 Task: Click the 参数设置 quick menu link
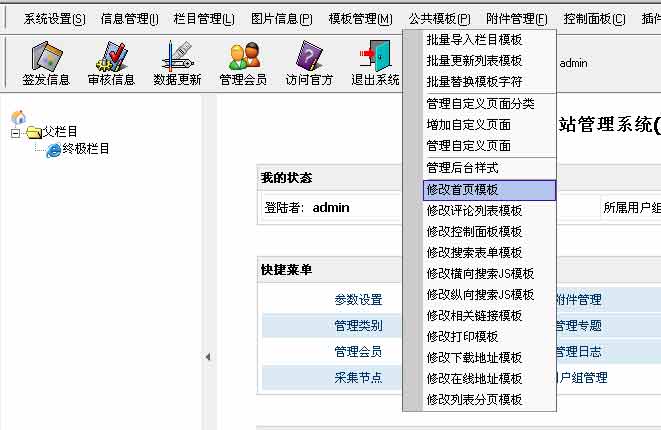tap(358, 299)
